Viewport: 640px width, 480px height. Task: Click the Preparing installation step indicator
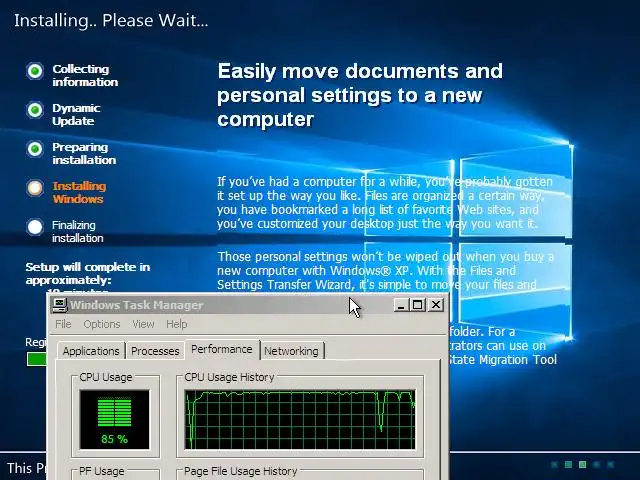[x=35, y=149]
